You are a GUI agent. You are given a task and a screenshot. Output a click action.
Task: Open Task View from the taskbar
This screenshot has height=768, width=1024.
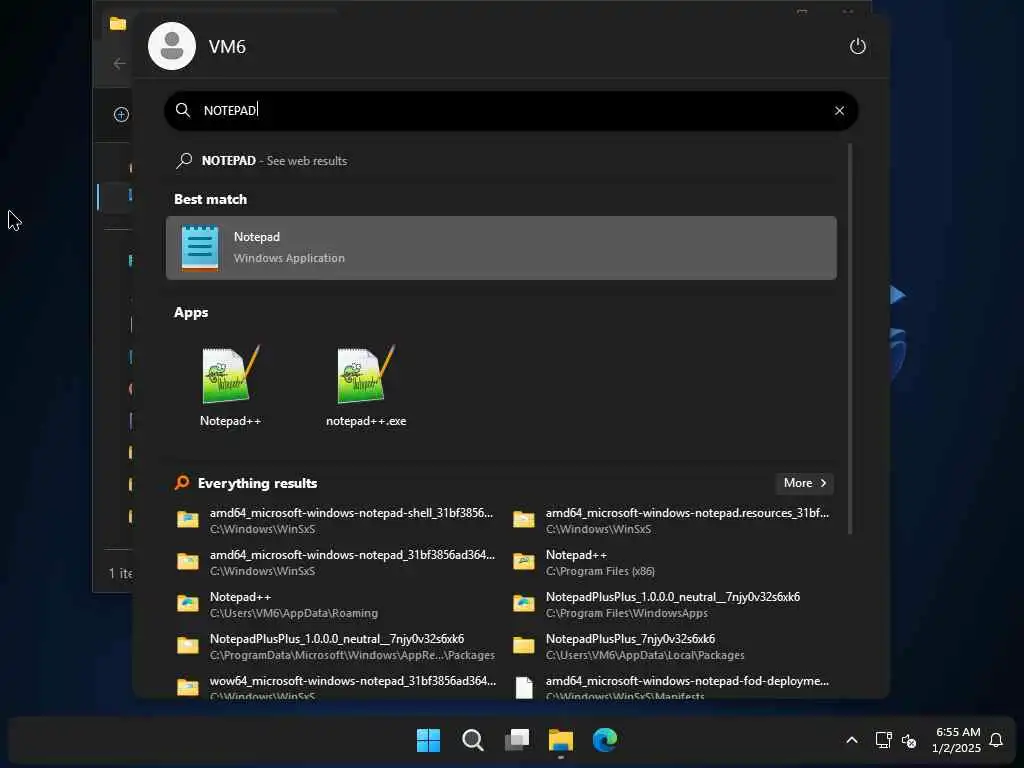(x=517, y=740)
